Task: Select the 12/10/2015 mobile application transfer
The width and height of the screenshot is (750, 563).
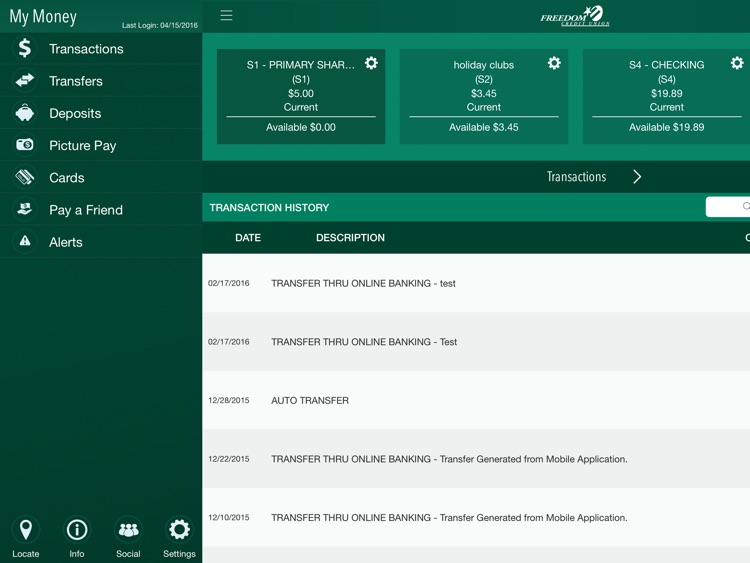Action: coord(476,518)
